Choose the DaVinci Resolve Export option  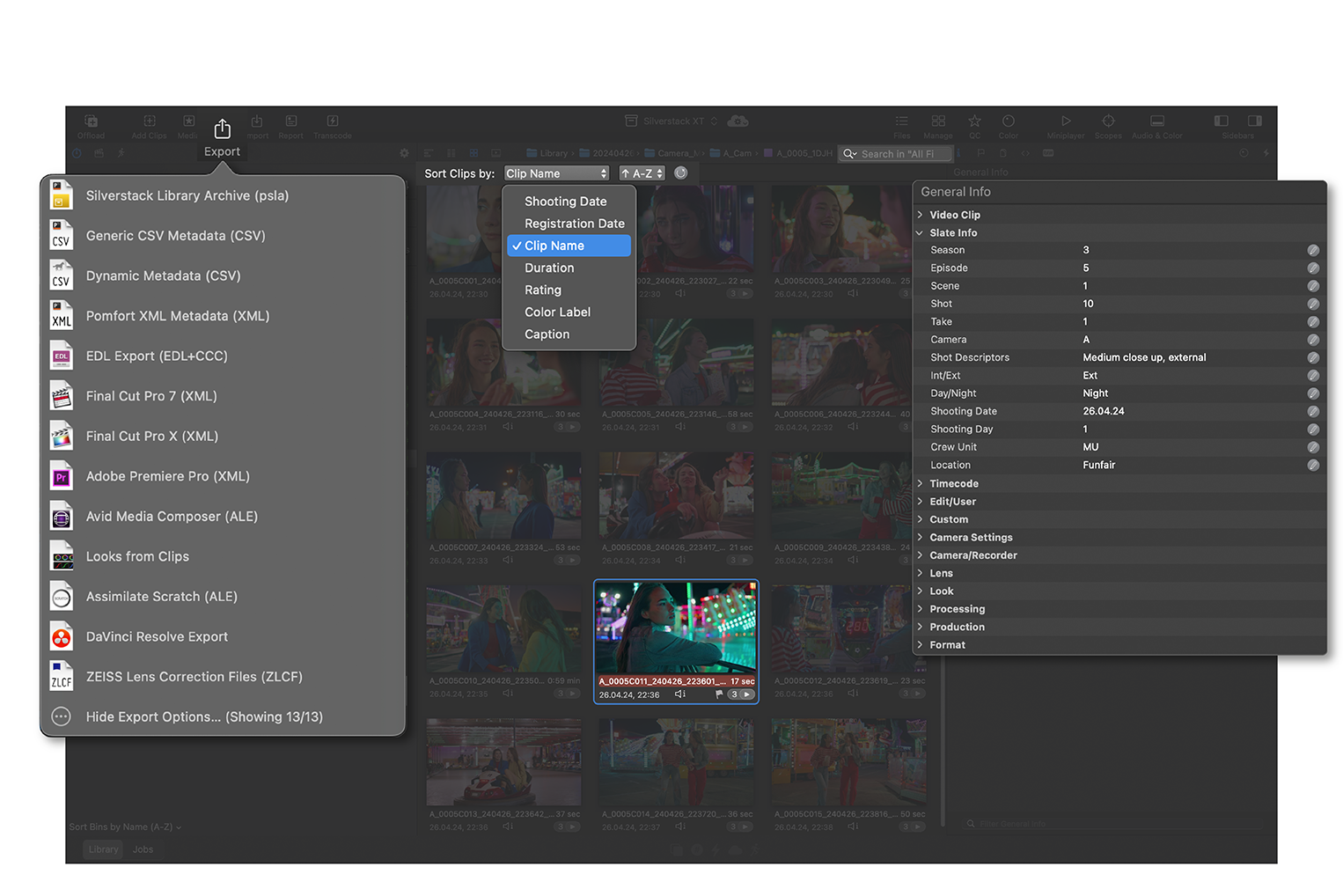click(157, 636)
